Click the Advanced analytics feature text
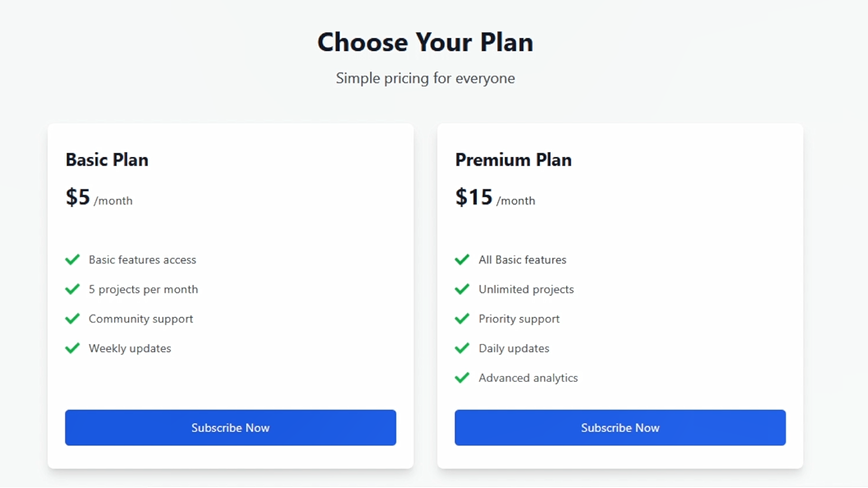Image resolution: width=868 pixels, height=488 pixels. pyautogui.click(x=528, y=378)
